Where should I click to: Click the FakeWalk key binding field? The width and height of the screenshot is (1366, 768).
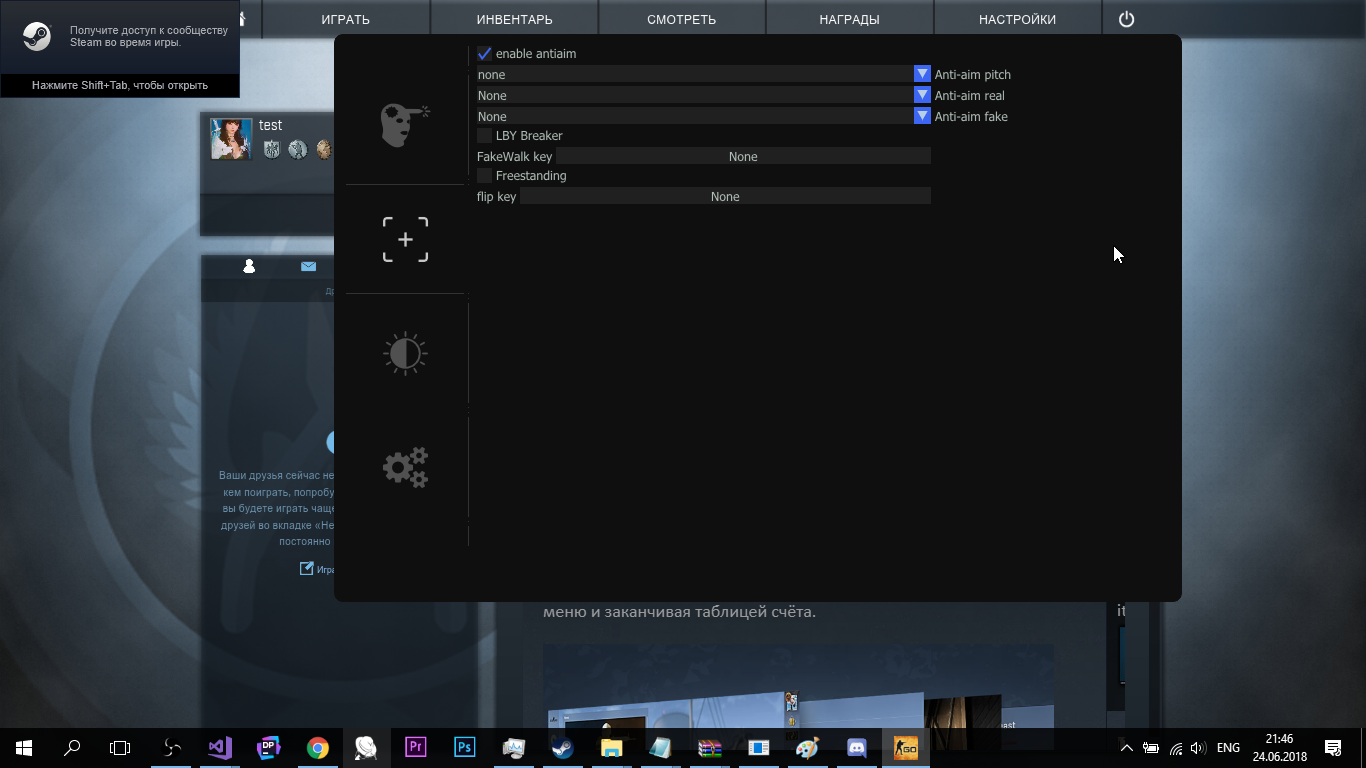[743, 156]
